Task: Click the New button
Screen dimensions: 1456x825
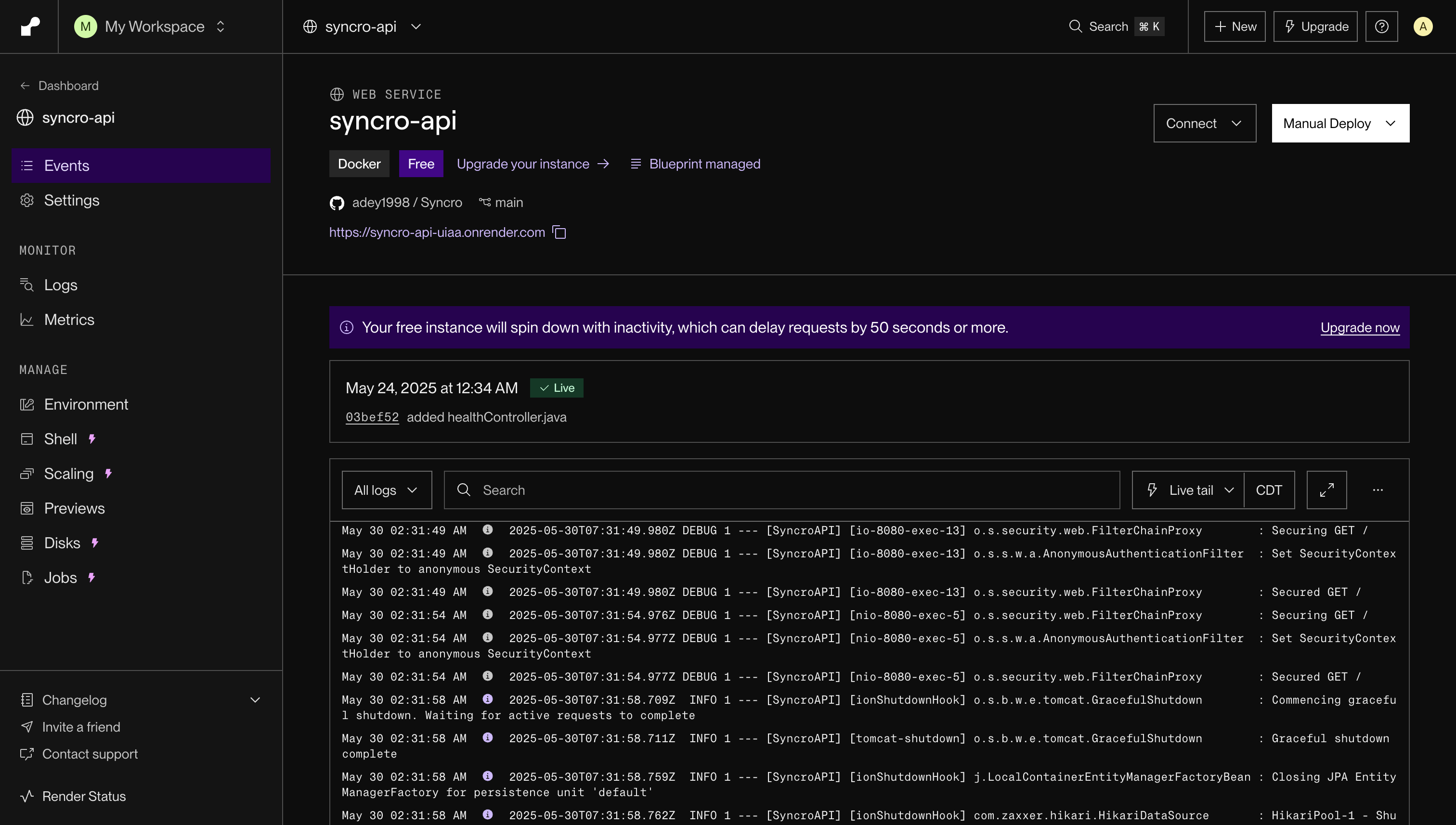Action: (1235, 26)
